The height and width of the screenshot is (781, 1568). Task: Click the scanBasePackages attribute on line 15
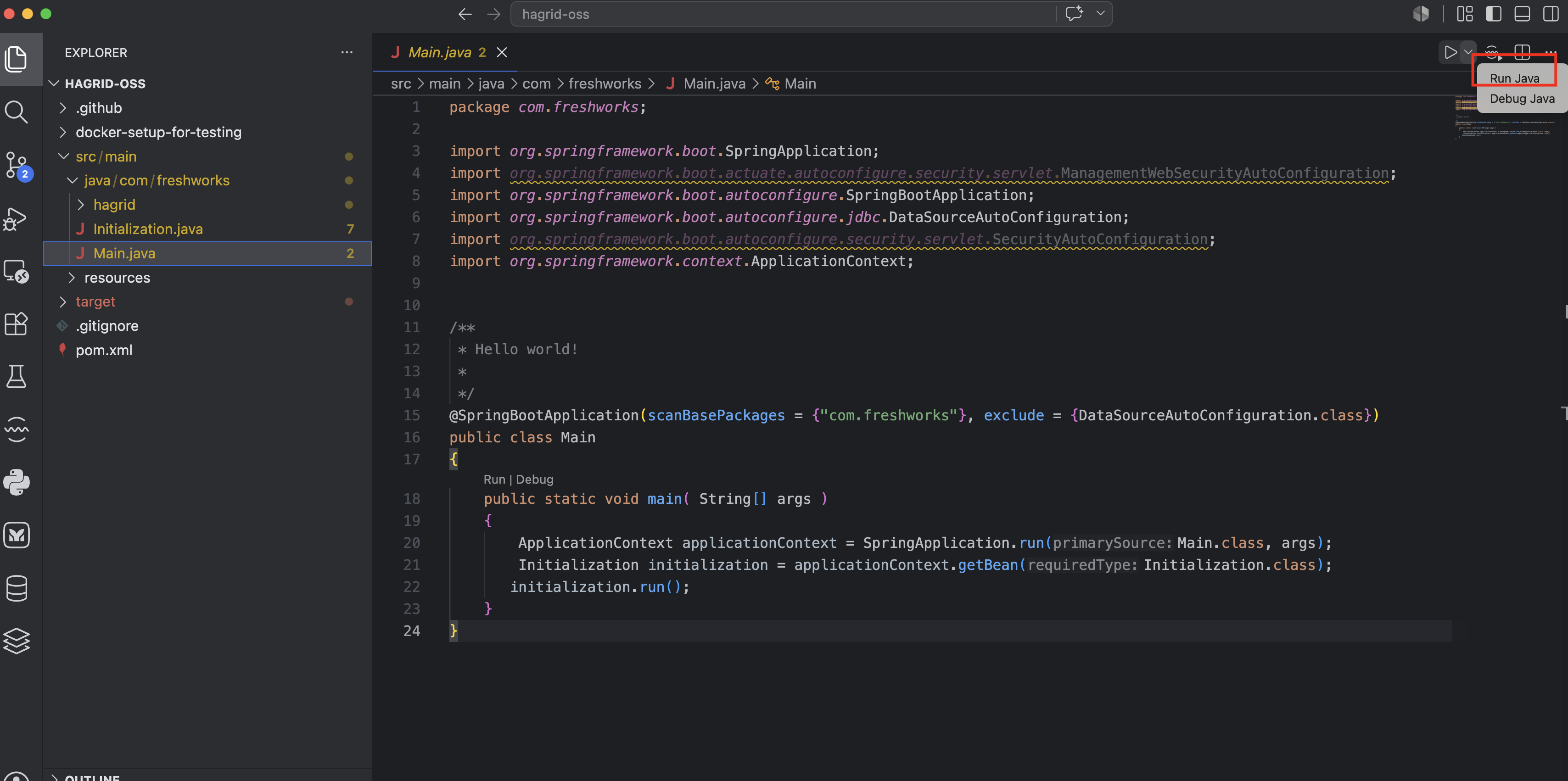click(x=716, y=415)
